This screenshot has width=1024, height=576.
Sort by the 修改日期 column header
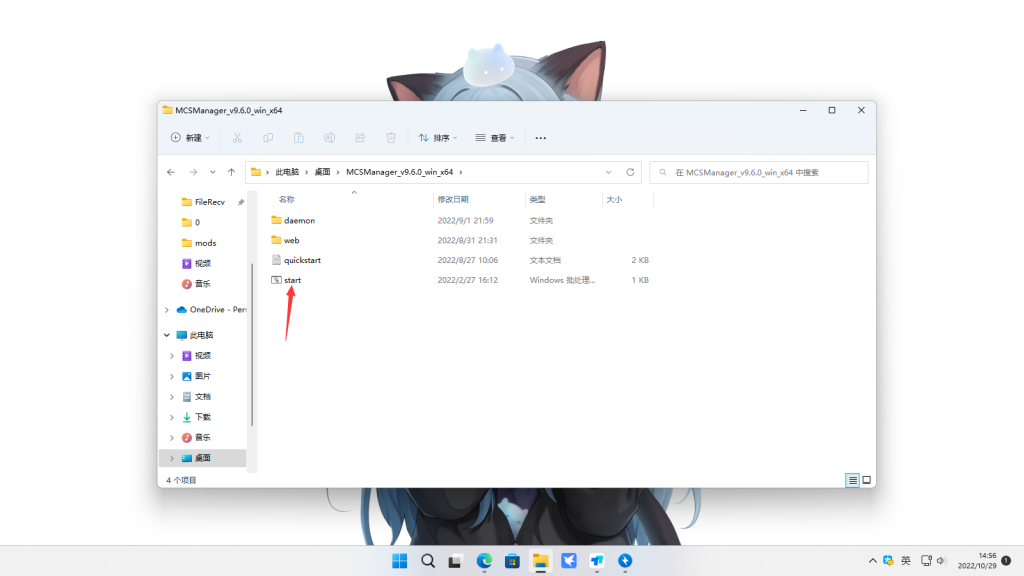pos(453,199)
